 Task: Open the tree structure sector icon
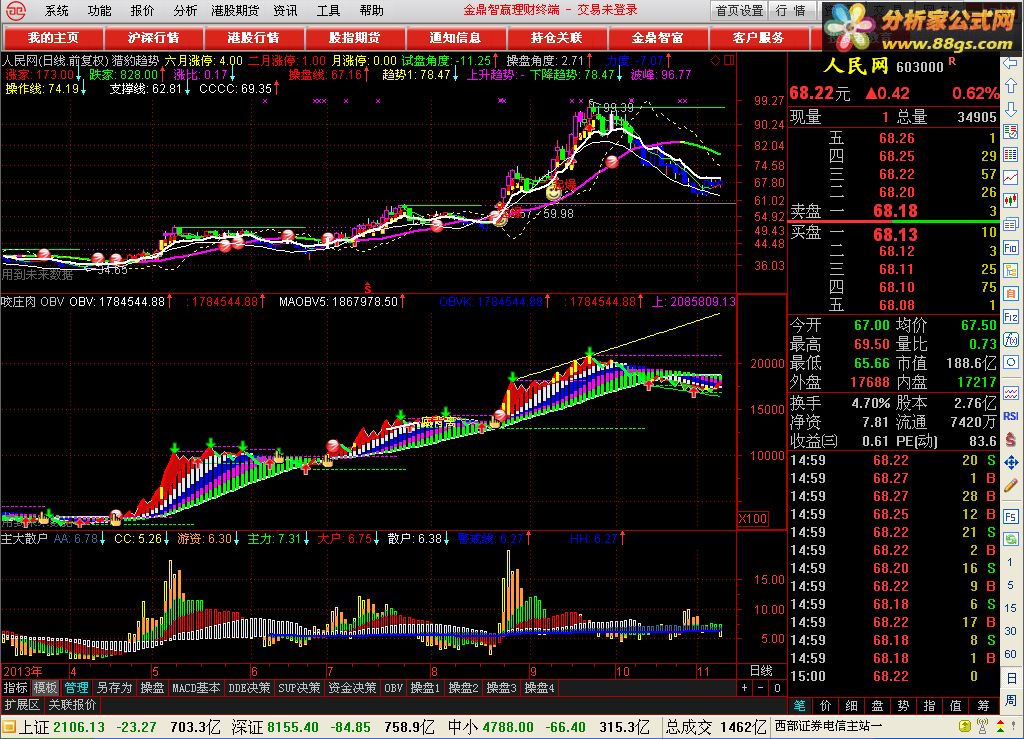1010,270
